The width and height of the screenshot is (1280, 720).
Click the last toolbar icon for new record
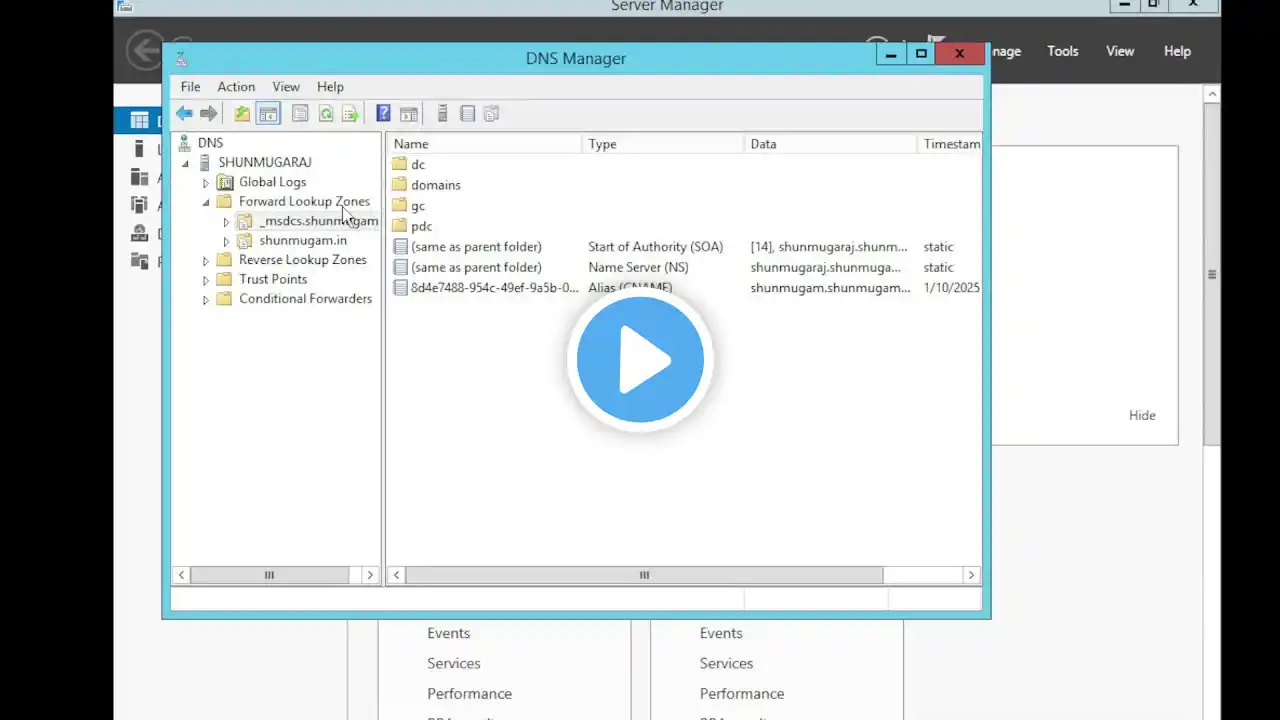491,114
